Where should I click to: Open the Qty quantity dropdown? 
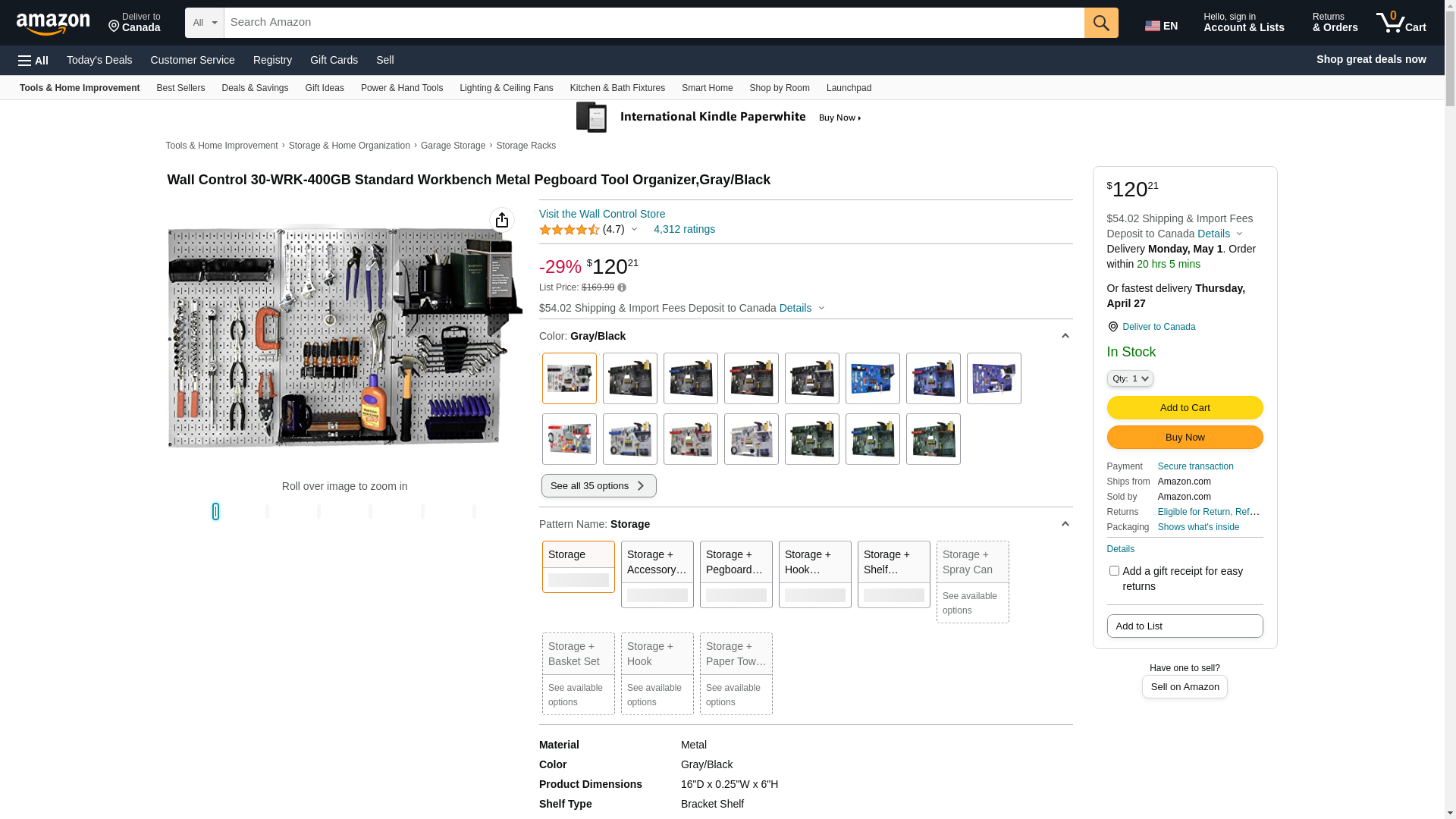click(1129, 378)
